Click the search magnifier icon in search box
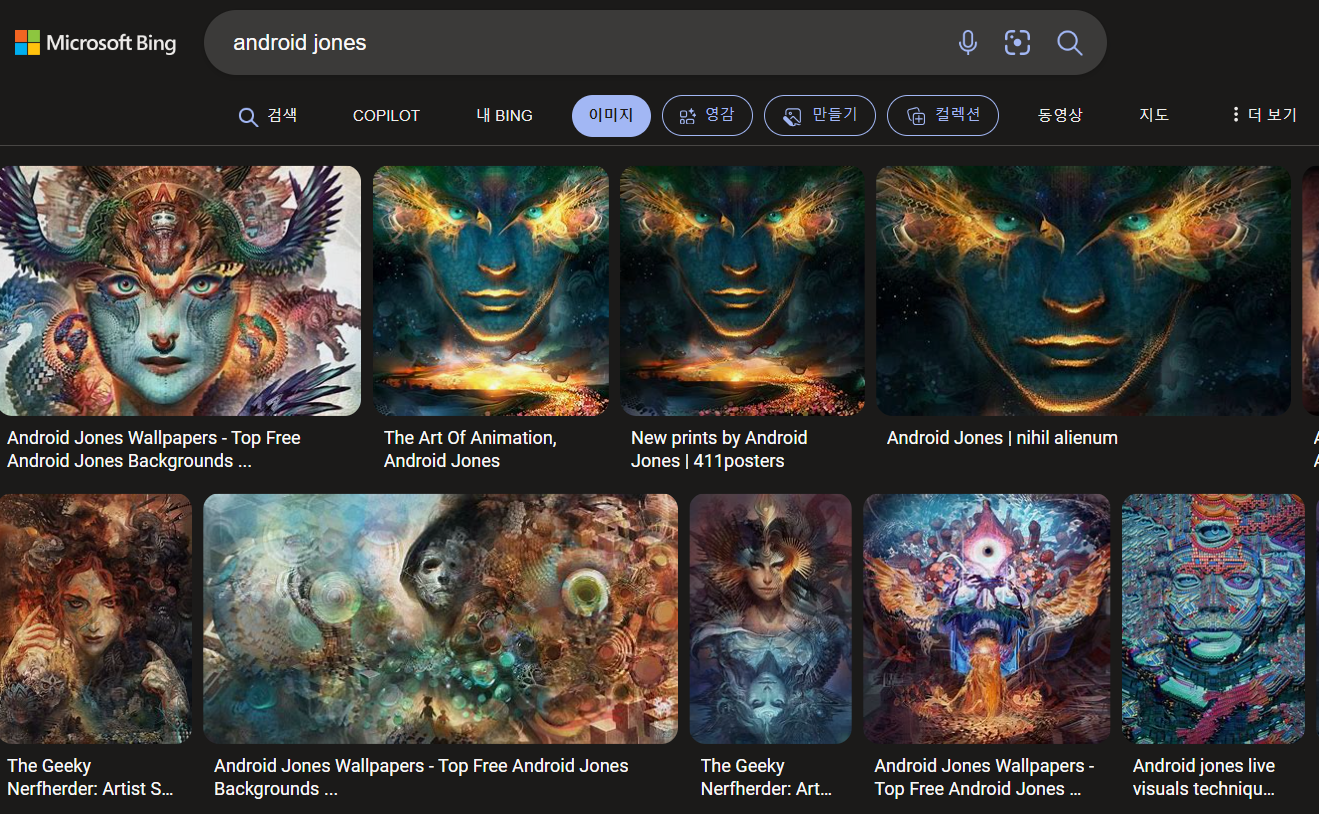 point(1069,42)
